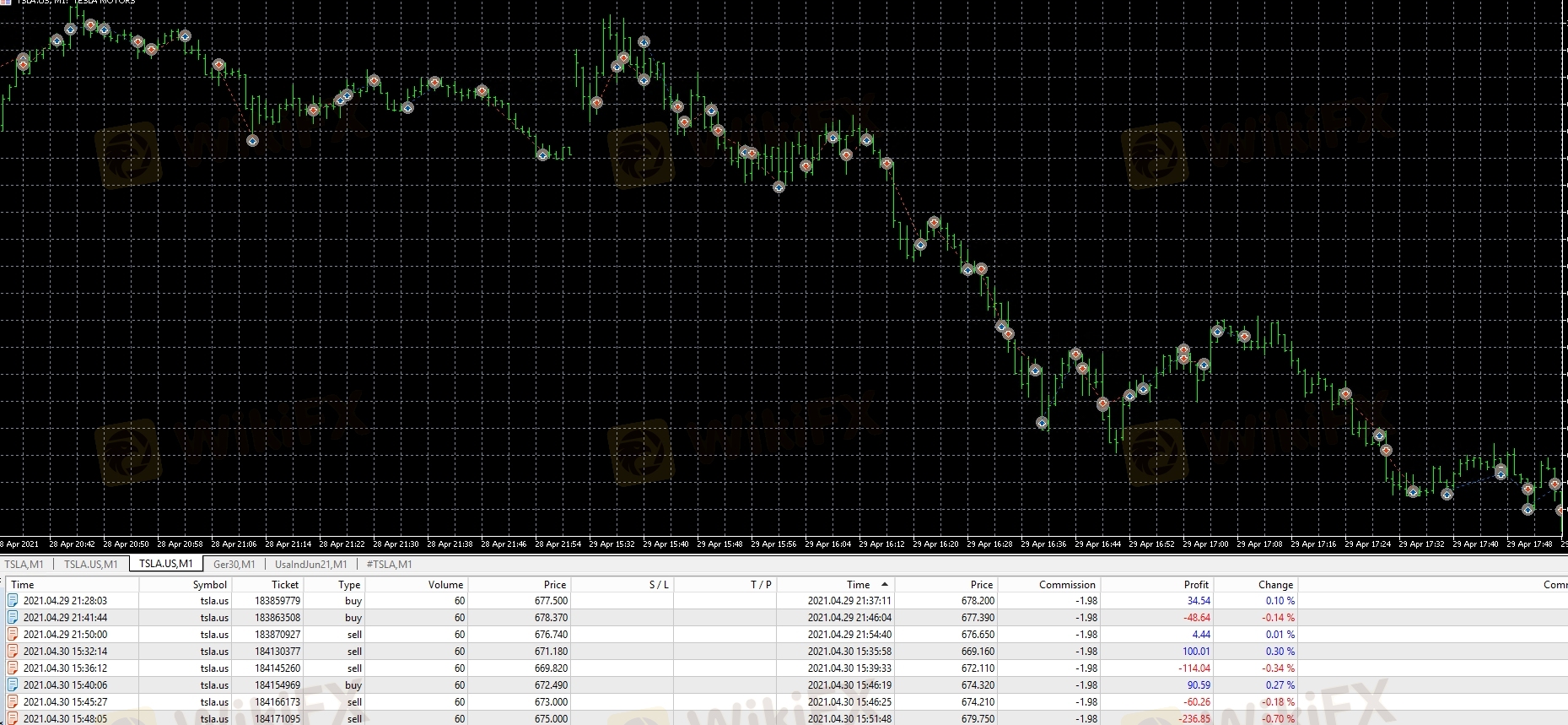Click the sell order icon for ticket 184145260

tap(13, 668)
